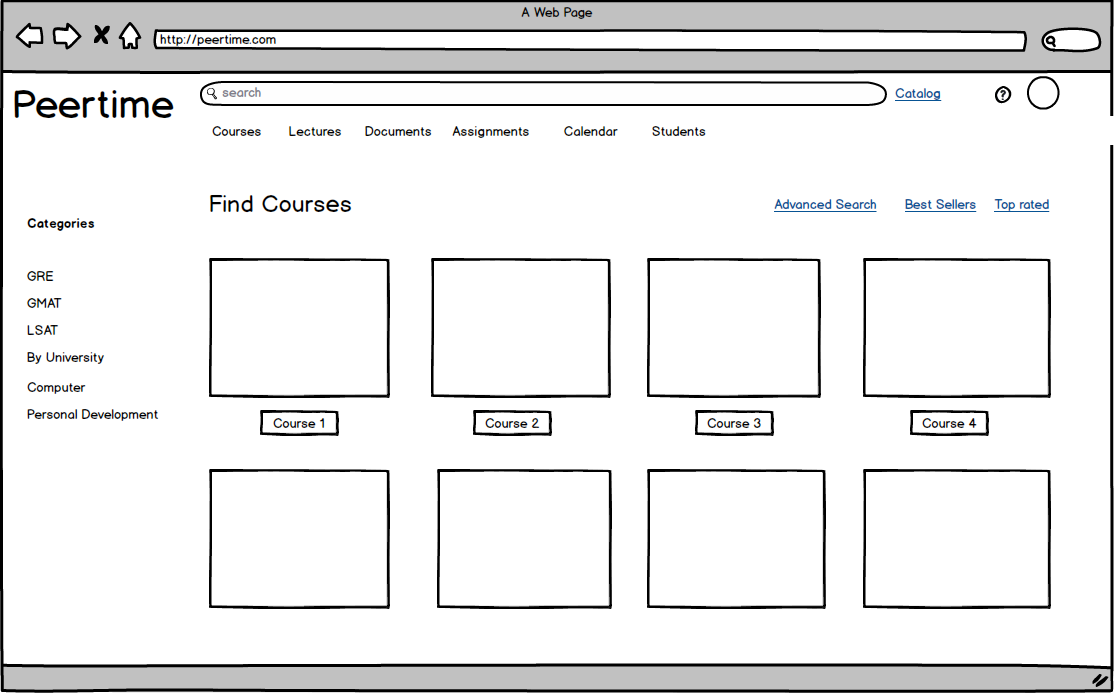Click the Catalog link

click(917, 94)
